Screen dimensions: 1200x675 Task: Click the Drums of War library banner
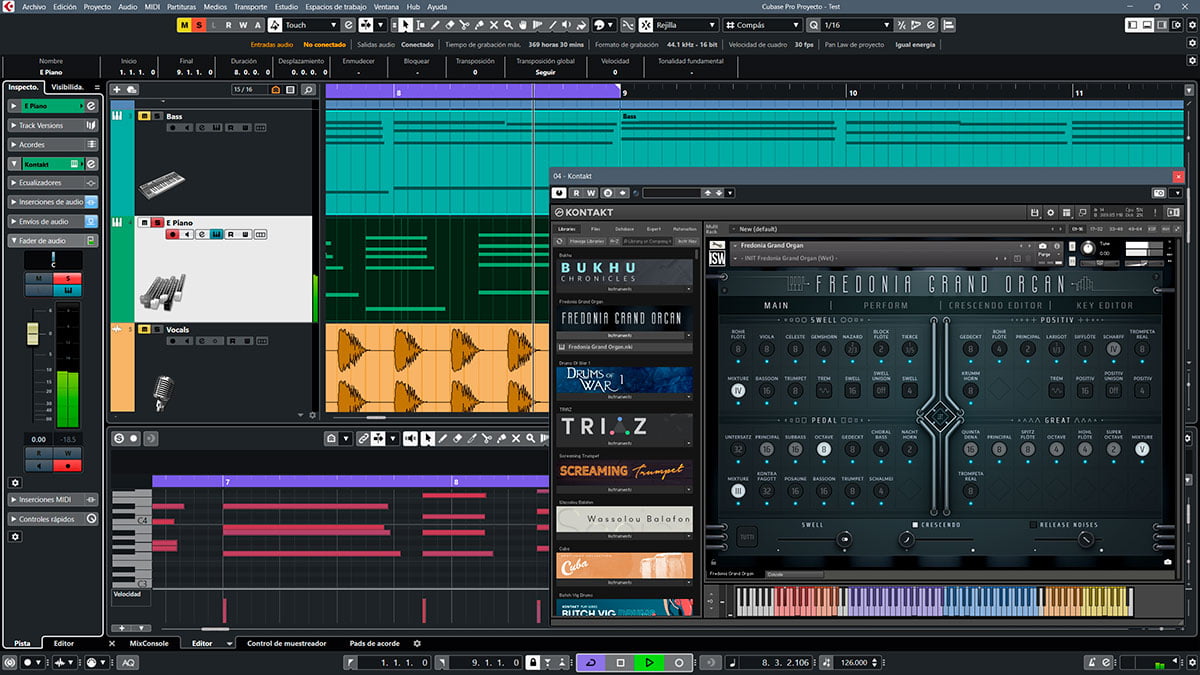tap(625, 380)
